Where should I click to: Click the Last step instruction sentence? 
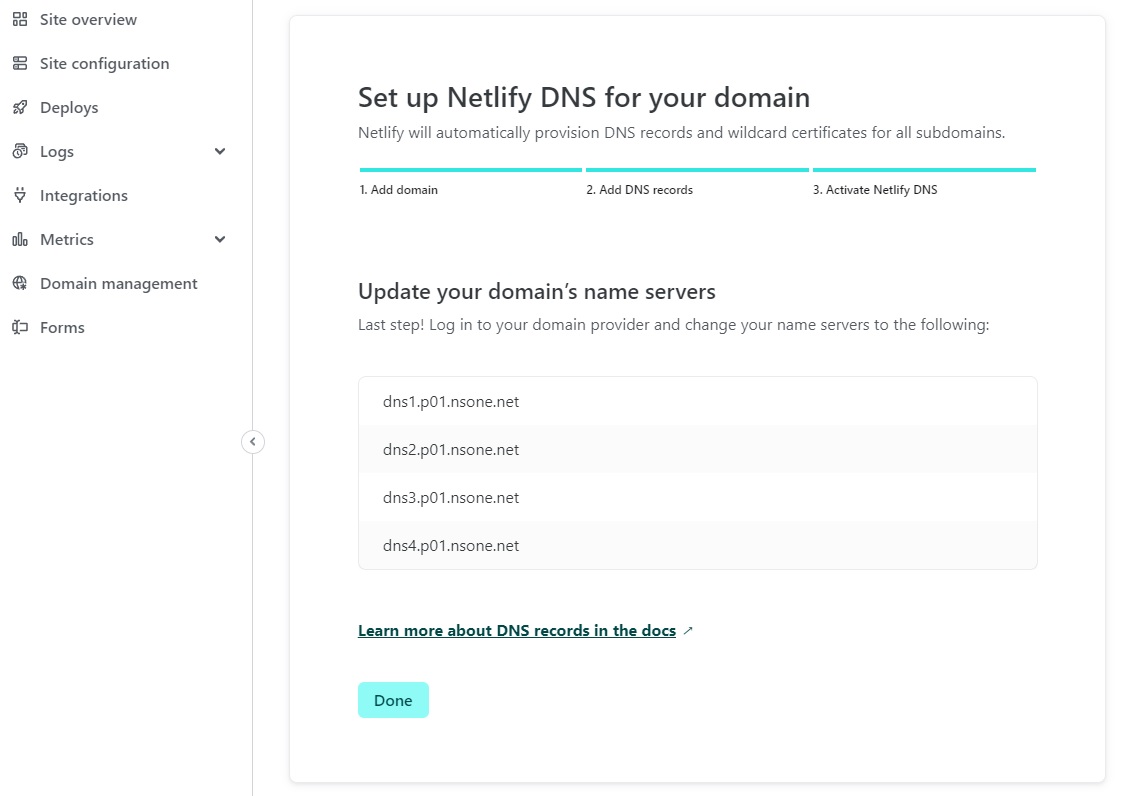point(673,325)
